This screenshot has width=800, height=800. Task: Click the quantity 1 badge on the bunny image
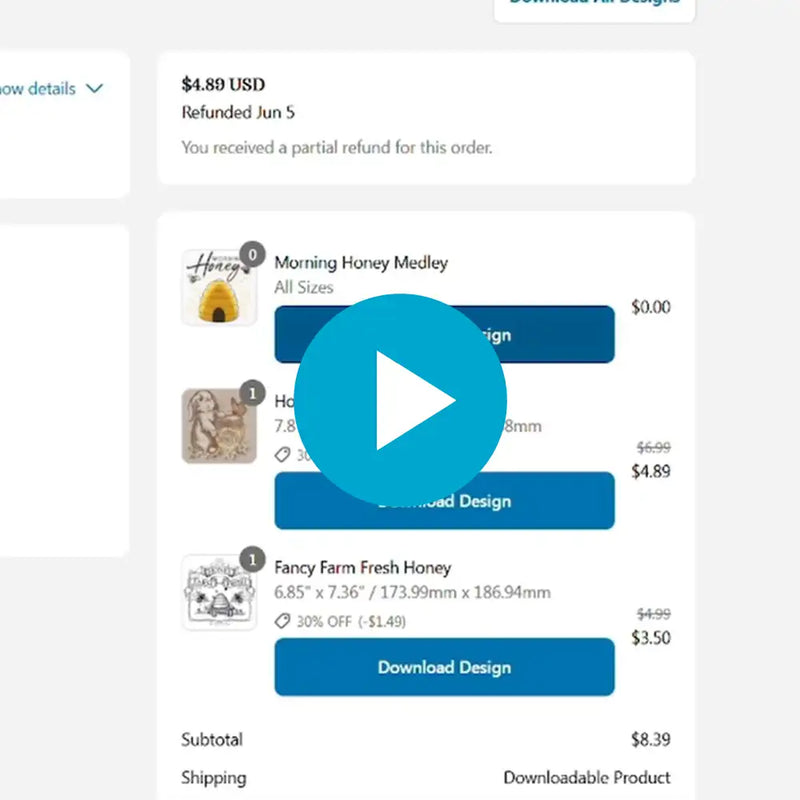pos(252,393)
